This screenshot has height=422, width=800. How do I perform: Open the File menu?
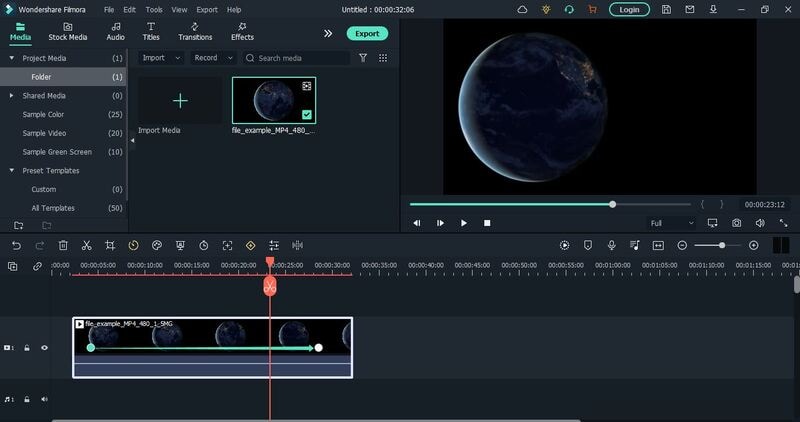(109, 10)
